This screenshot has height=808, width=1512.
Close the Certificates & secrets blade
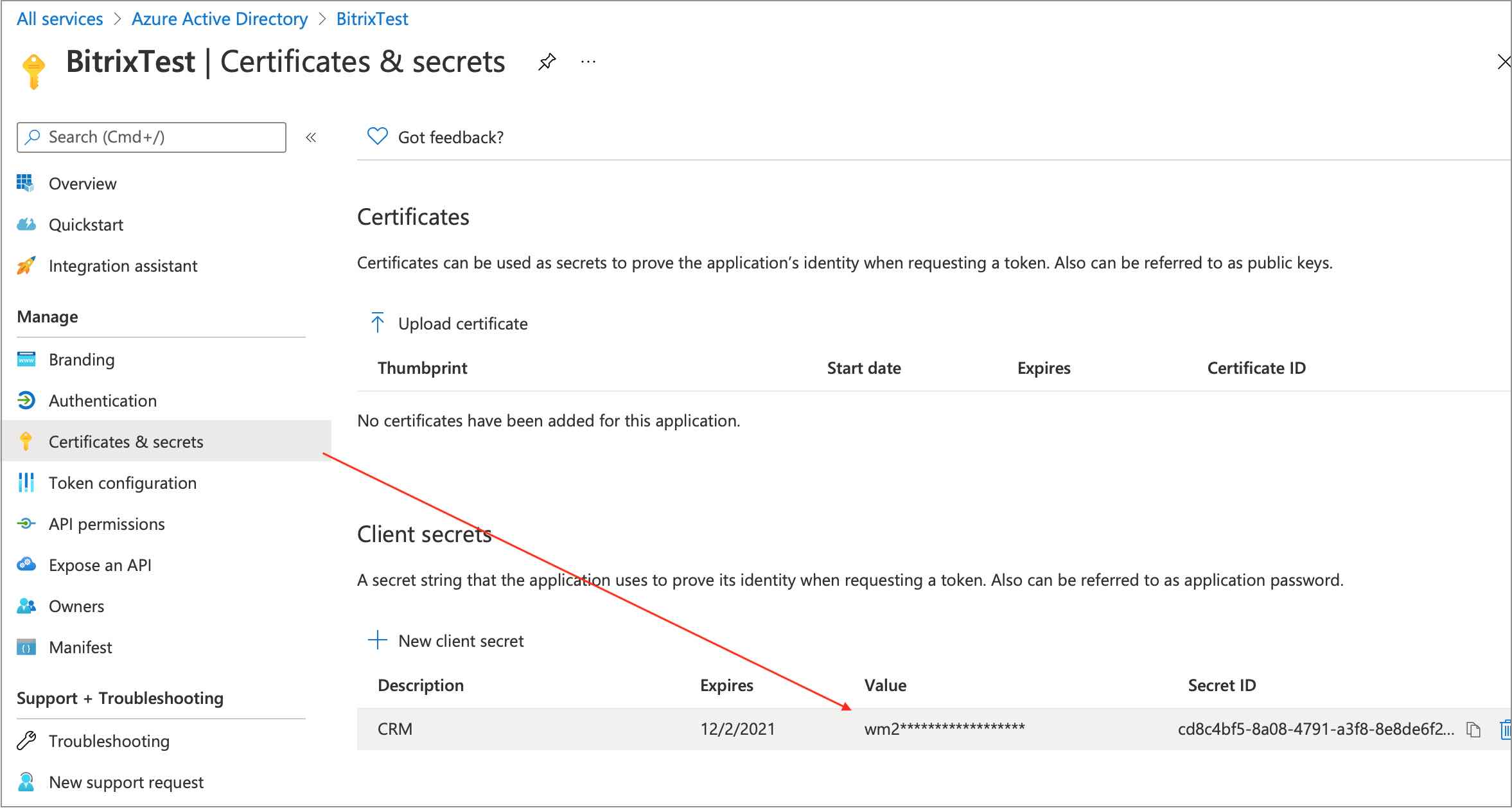(x=1503, y=62)
